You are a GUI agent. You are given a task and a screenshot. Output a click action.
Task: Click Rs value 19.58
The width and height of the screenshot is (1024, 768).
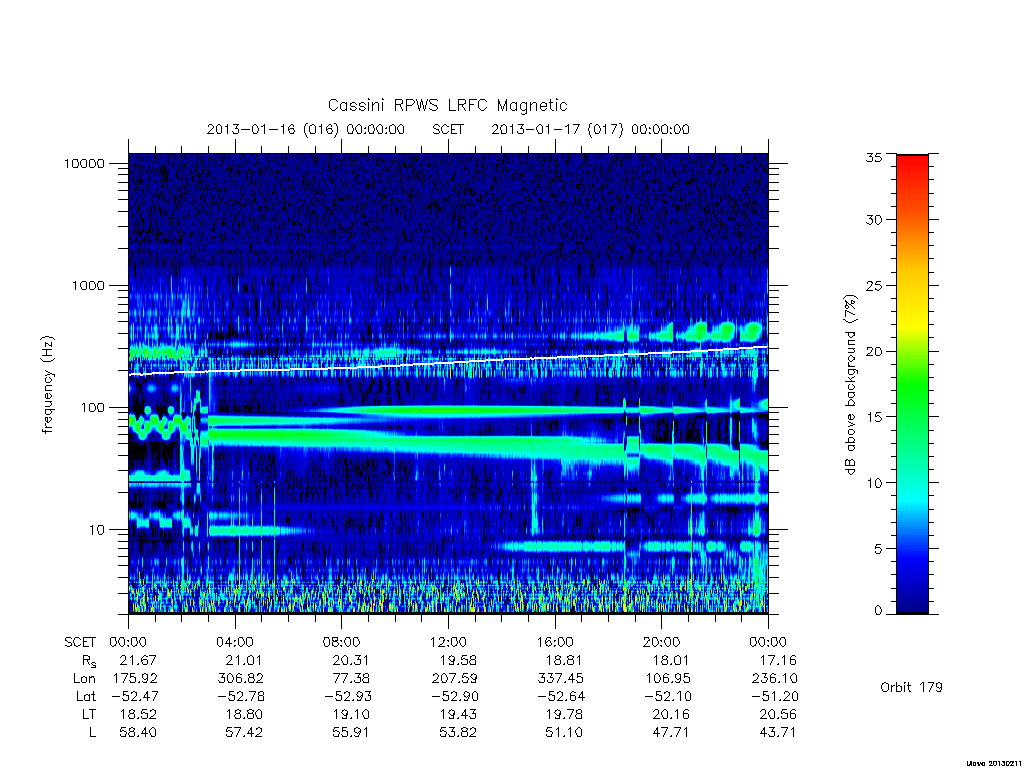pos(458,660)
